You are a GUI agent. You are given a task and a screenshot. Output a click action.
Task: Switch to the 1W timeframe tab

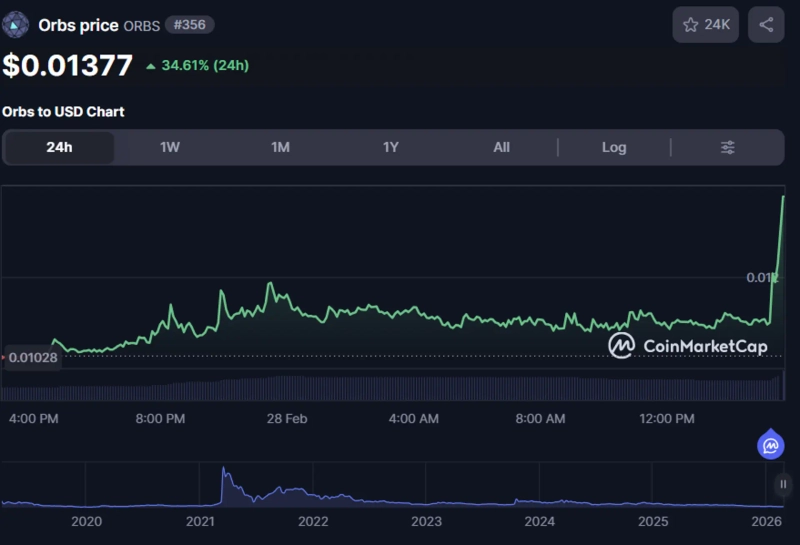click(170, 148)
